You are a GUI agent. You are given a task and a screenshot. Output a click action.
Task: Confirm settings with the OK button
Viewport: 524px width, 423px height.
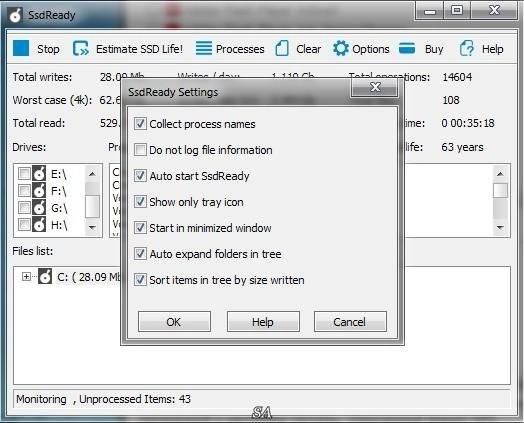click(x=174, y=321)
